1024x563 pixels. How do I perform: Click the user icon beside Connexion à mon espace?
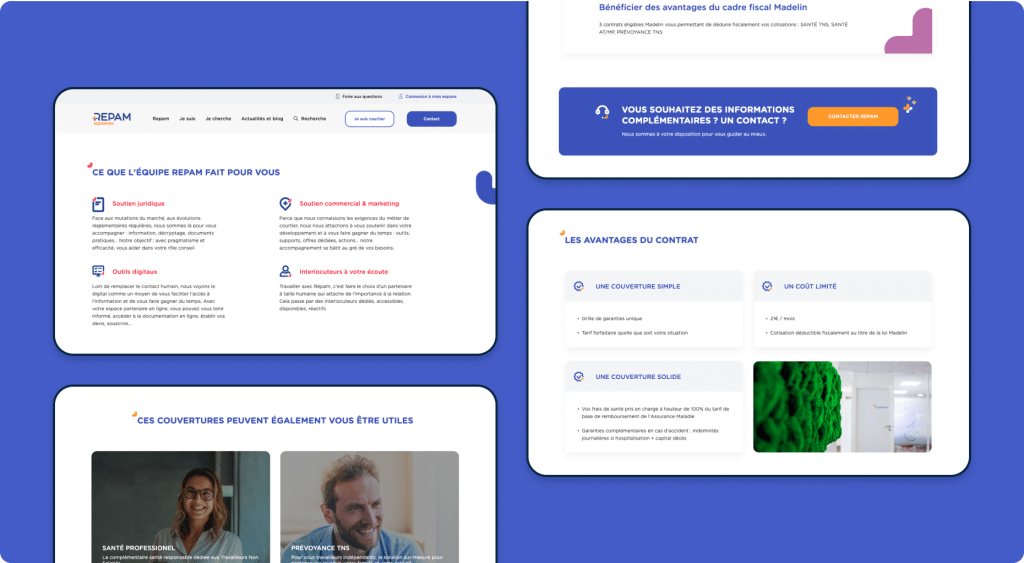(401, 96)
